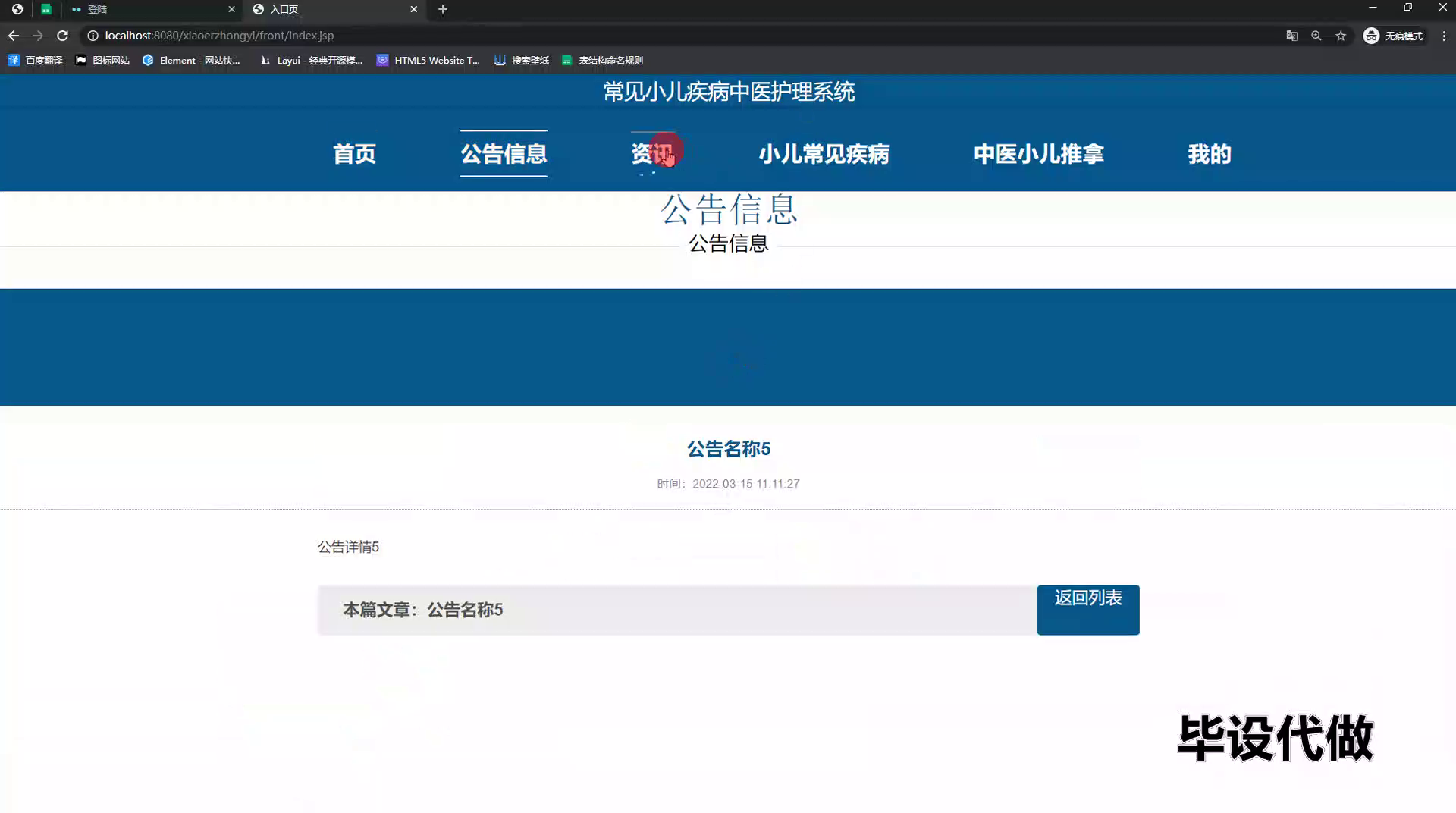Viewport: 1456px width, 813px height.
Task: Click the 返回列表 button
Action: 1088,610
